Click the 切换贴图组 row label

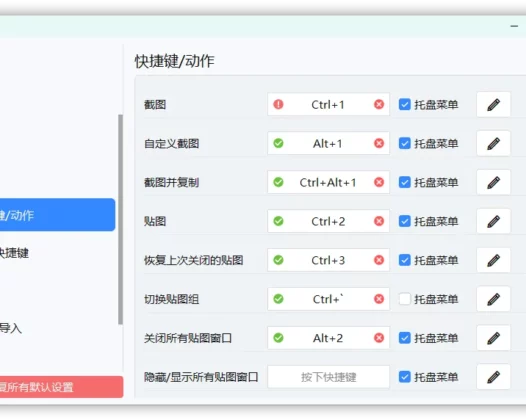[171, 299]
